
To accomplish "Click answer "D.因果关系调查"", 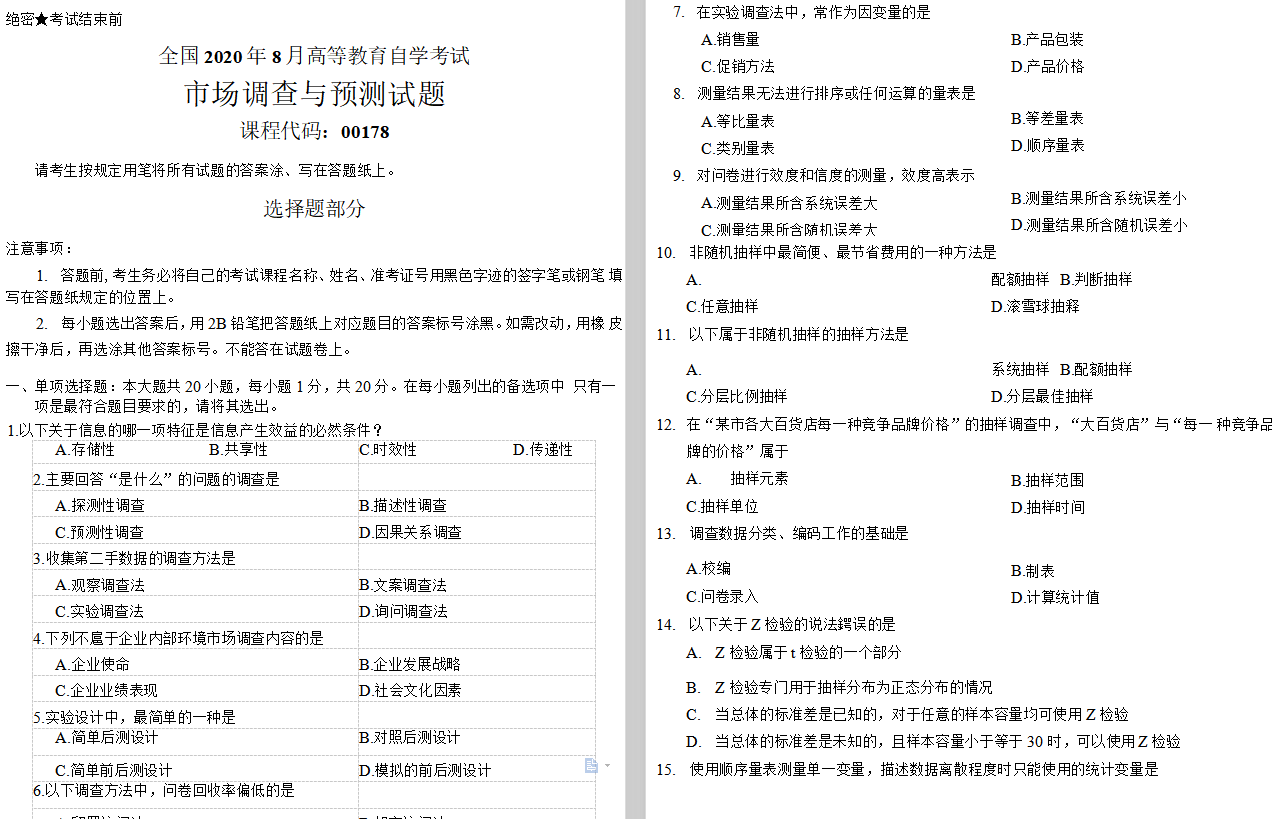I will point(411,533).
